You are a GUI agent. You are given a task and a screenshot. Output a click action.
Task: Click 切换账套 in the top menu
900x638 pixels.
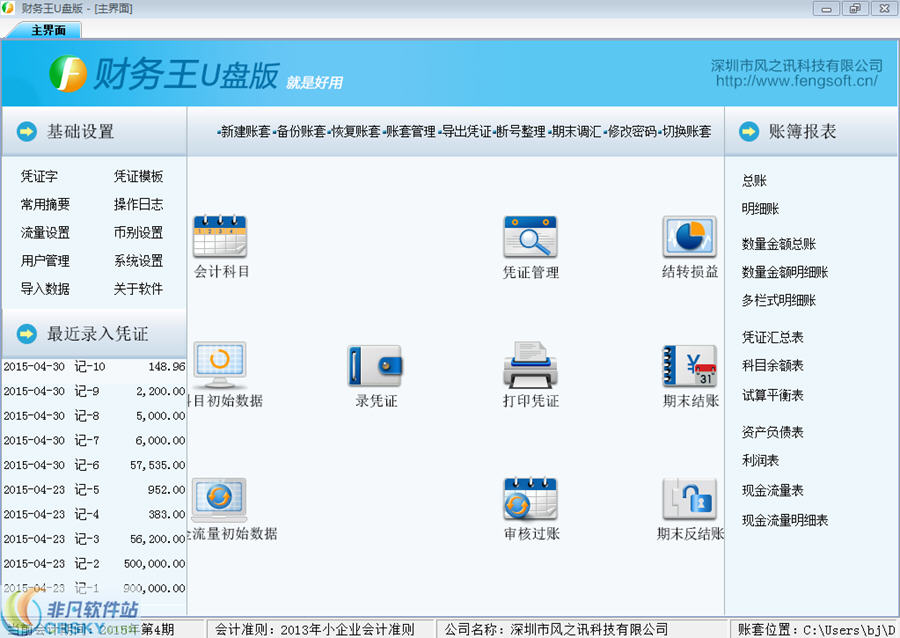[686, 131]
